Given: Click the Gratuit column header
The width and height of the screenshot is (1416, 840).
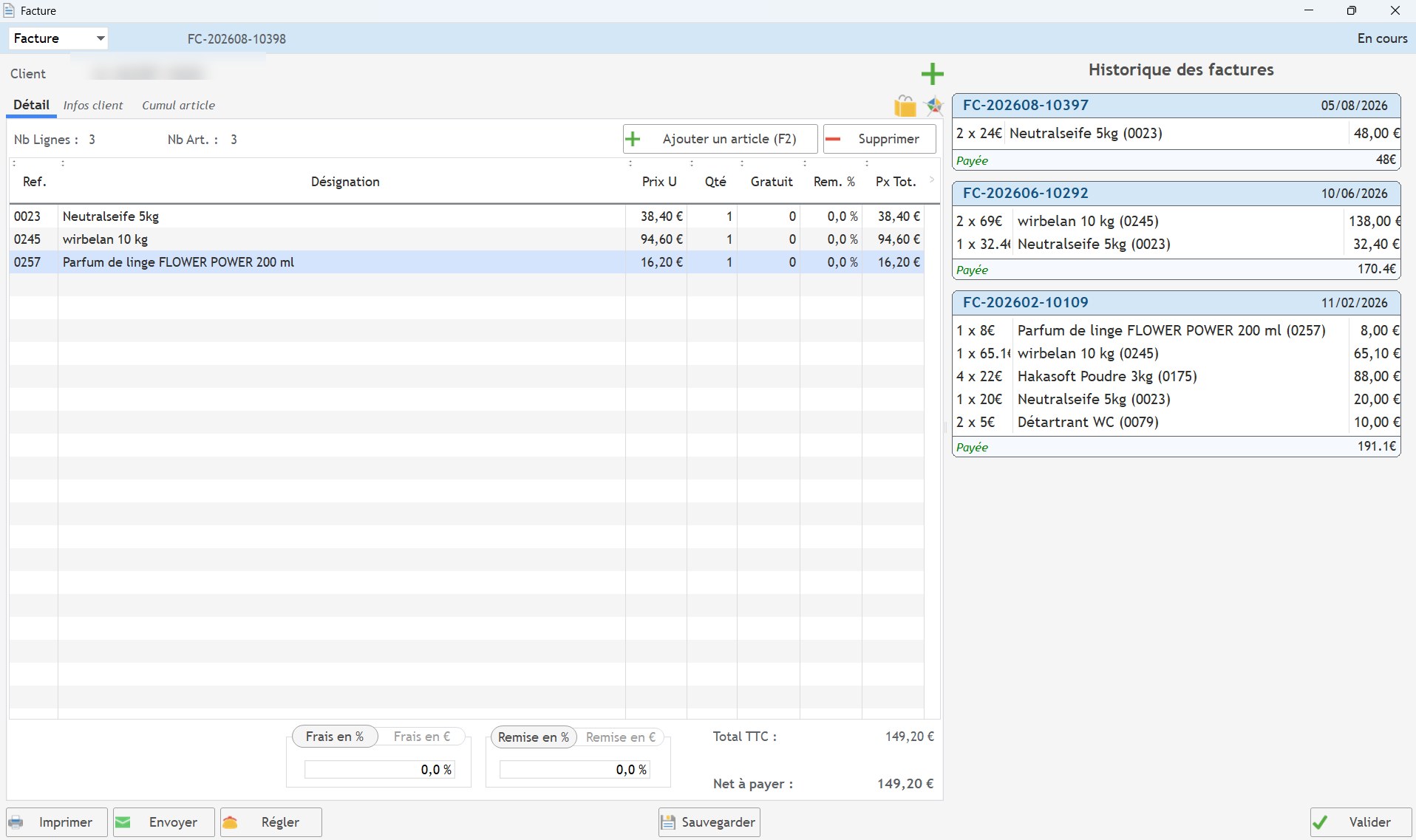Looking at the screenshot, I should point(771,182).
